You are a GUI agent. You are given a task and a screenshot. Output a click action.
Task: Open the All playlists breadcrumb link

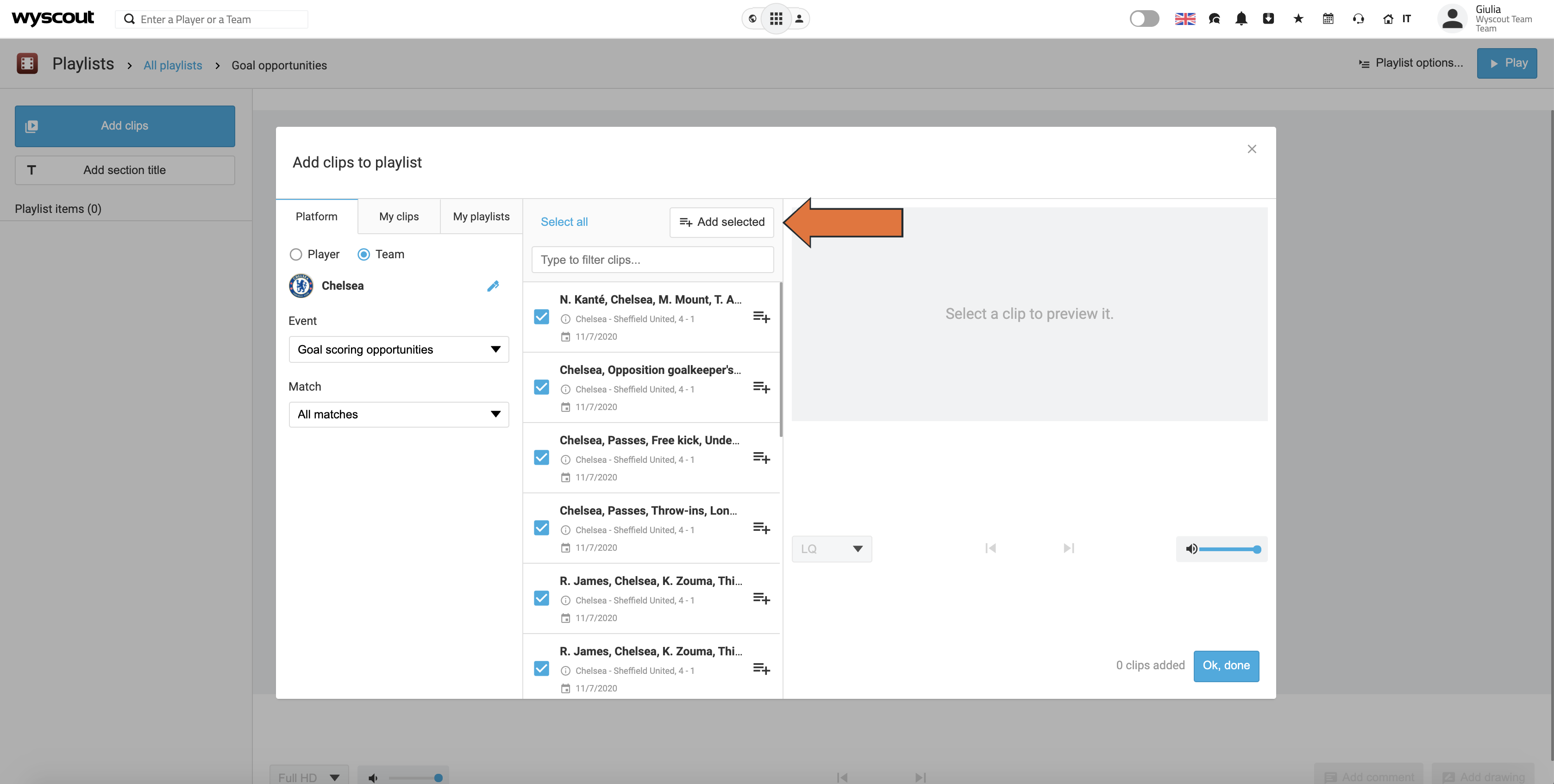click(173, 65)
